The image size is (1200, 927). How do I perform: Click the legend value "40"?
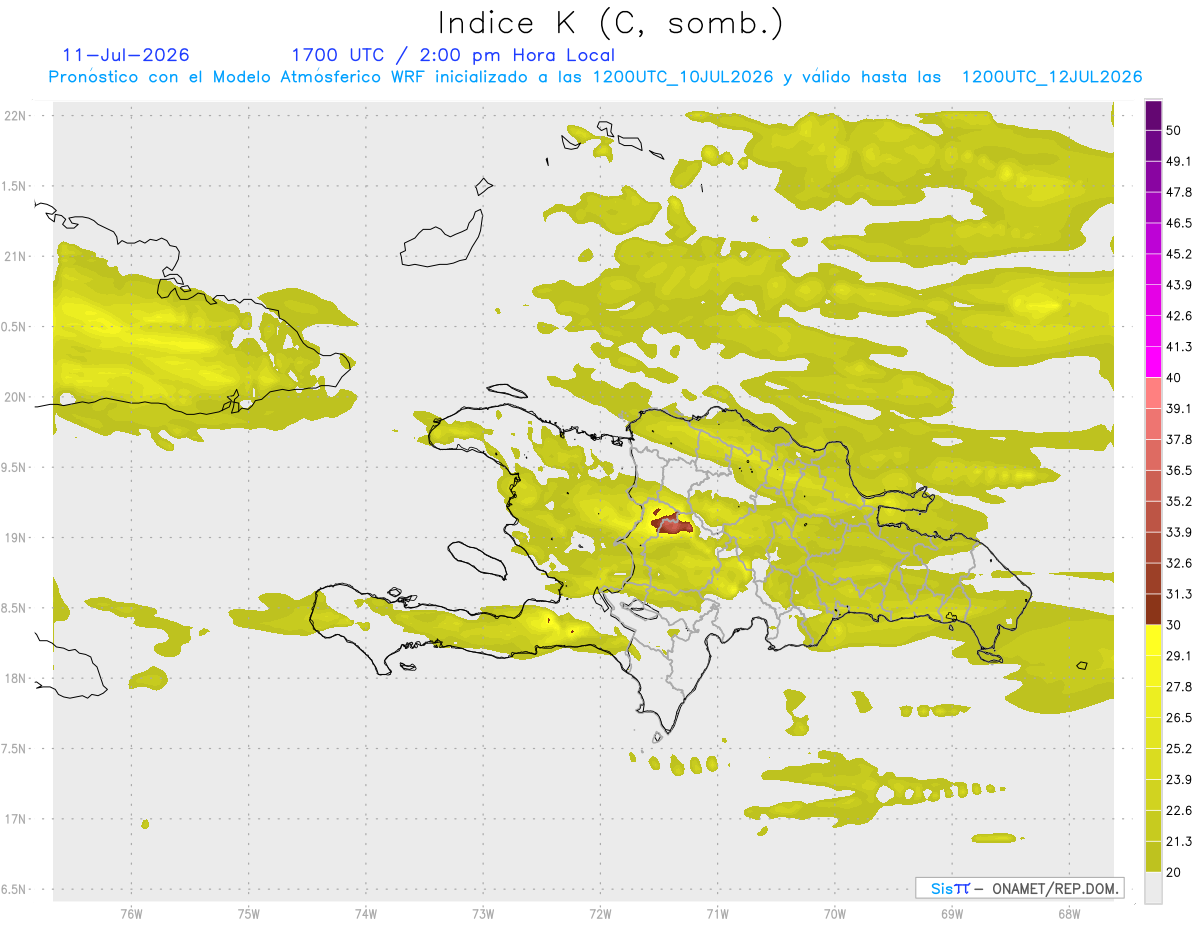point(1174,378)
